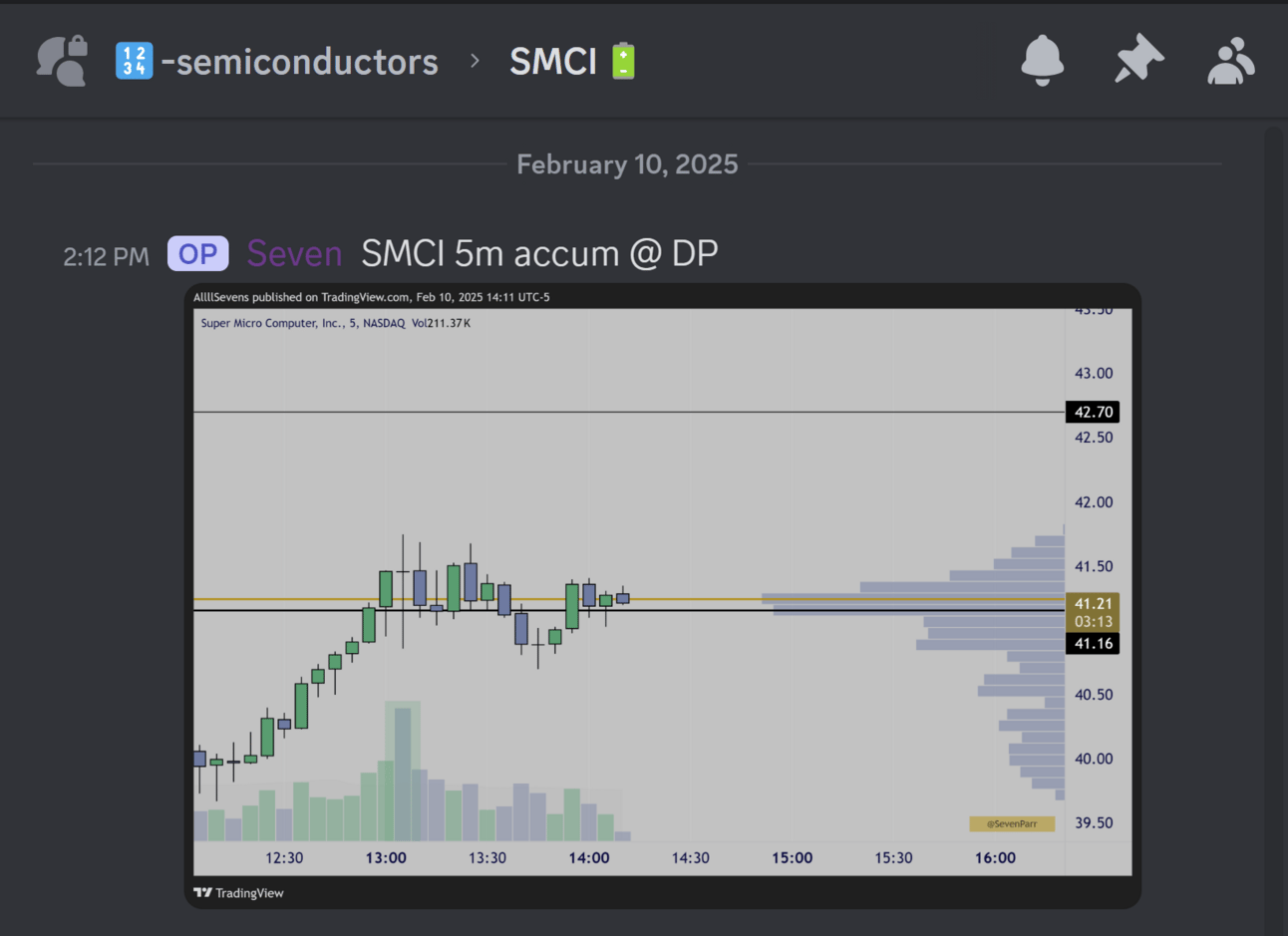
Task: Show pinned messages with pin icon
Action: [x=1137, y=61]
